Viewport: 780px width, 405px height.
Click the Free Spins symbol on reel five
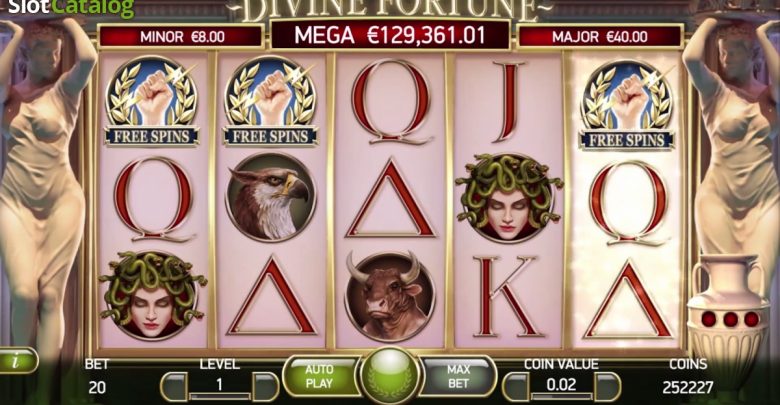click(627, 105)
